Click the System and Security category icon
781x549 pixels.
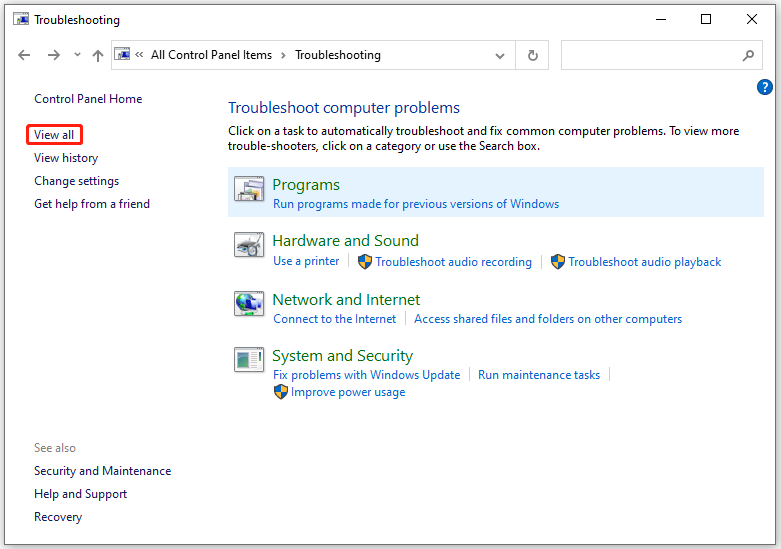(249, 360)
